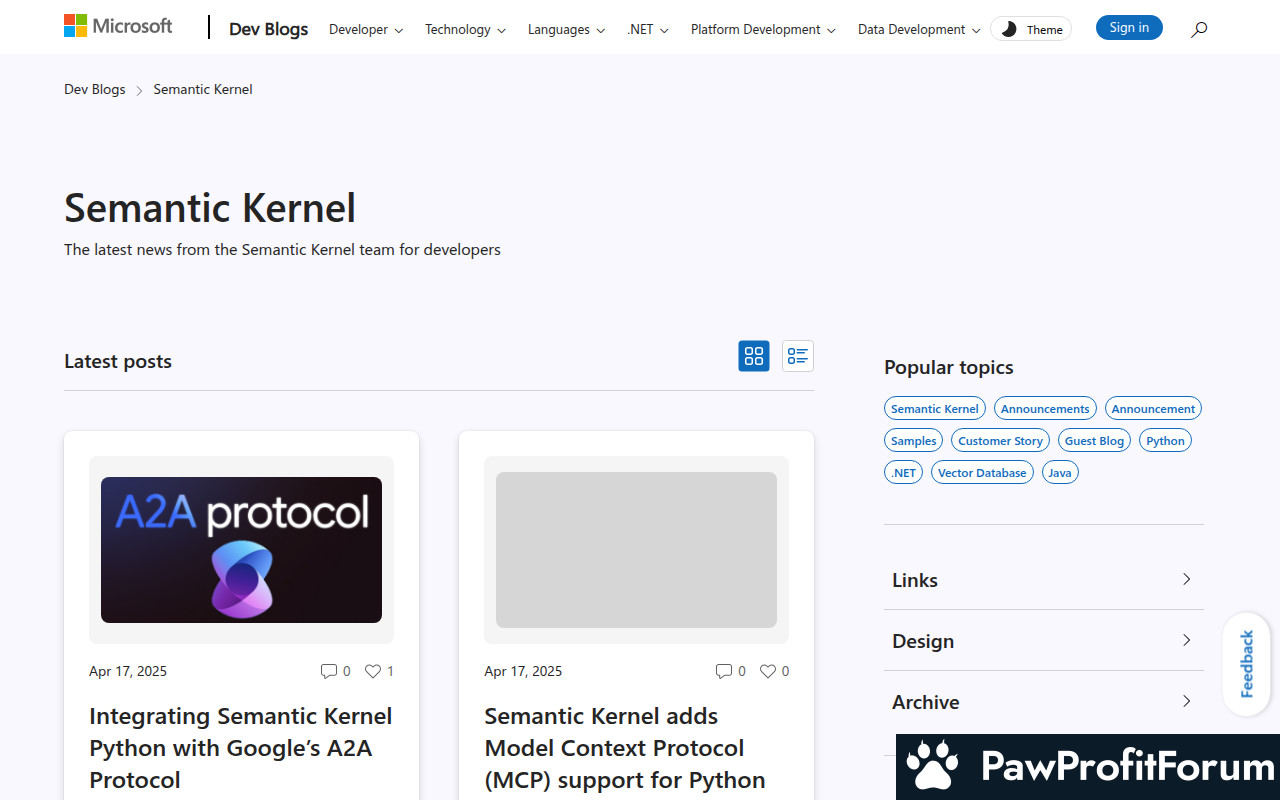Open the Platform Development menu
Screen dimensions: 1280x800
(x=763, y=29)
